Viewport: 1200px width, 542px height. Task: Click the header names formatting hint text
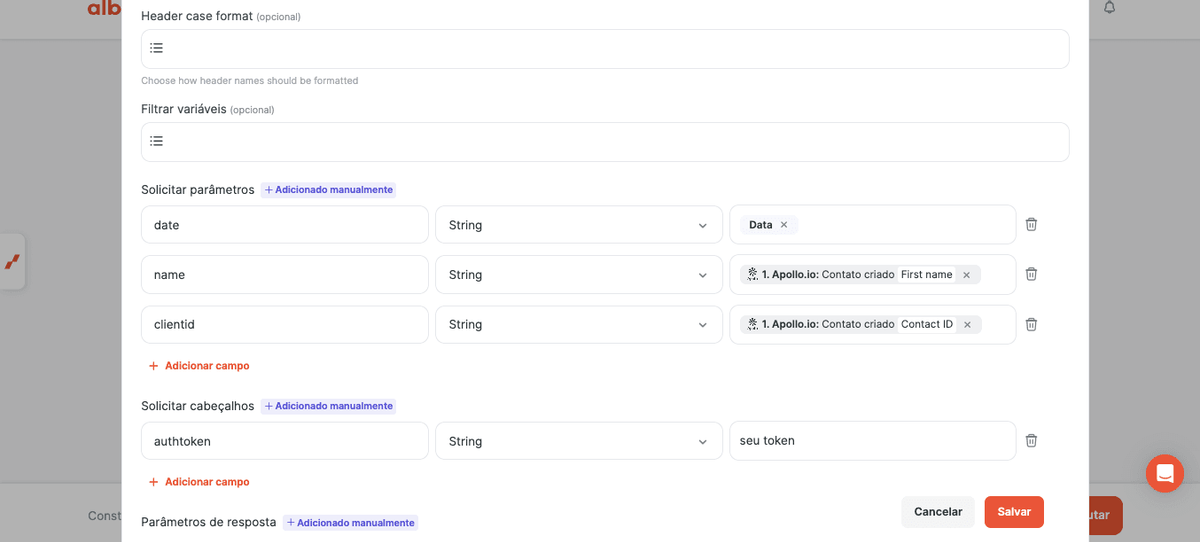(x=250, y=81)
